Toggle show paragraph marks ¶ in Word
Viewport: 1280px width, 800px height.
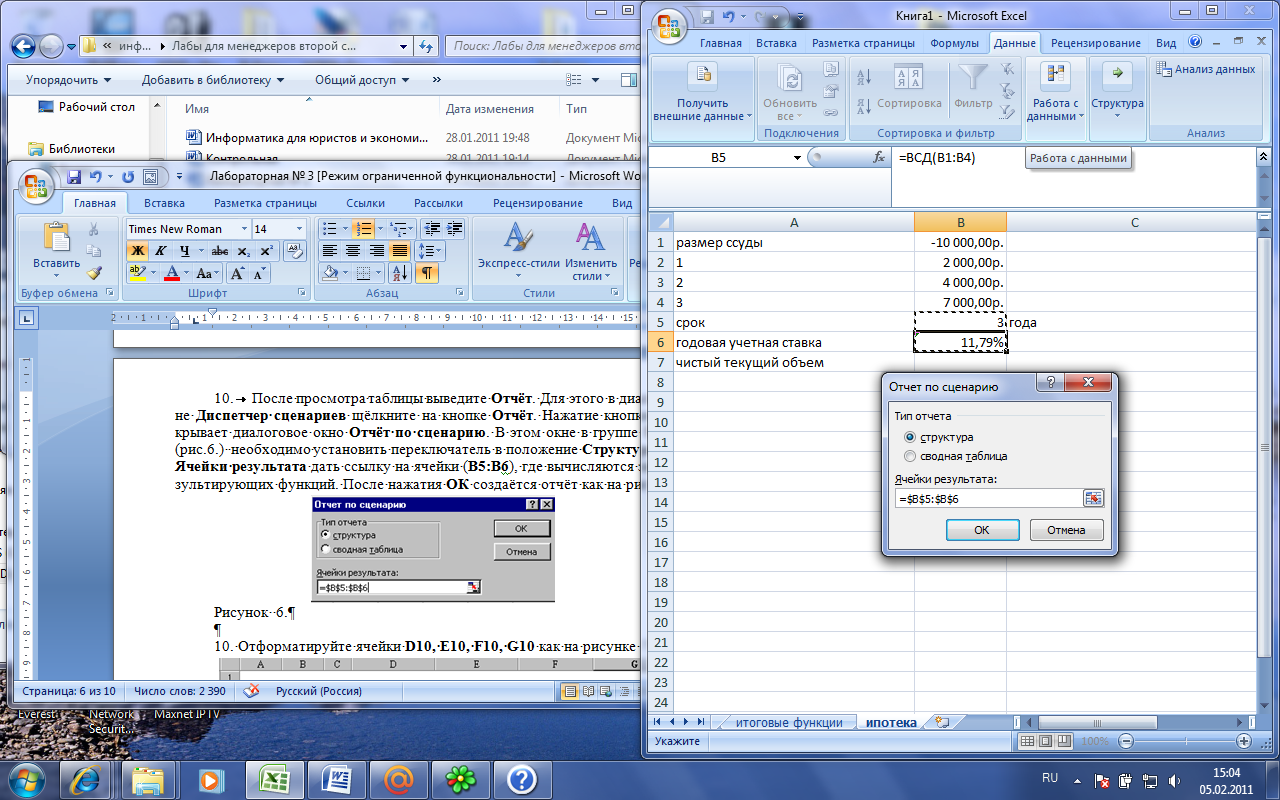point(427,272)
